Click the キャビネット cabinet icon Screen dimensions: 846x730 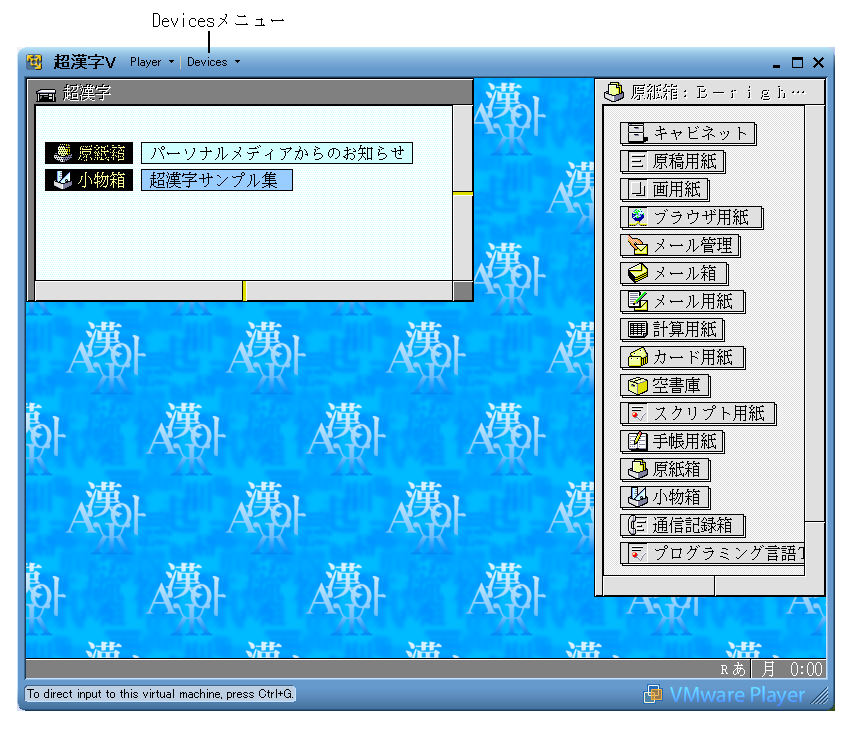[x=636, y=134]
